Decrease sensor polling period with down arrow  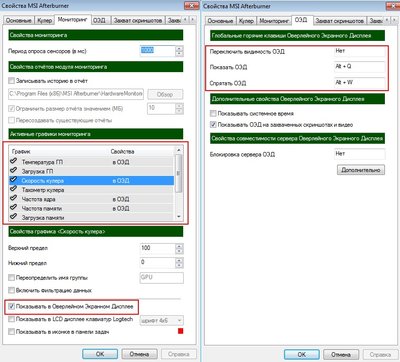(x=179, y=53)
